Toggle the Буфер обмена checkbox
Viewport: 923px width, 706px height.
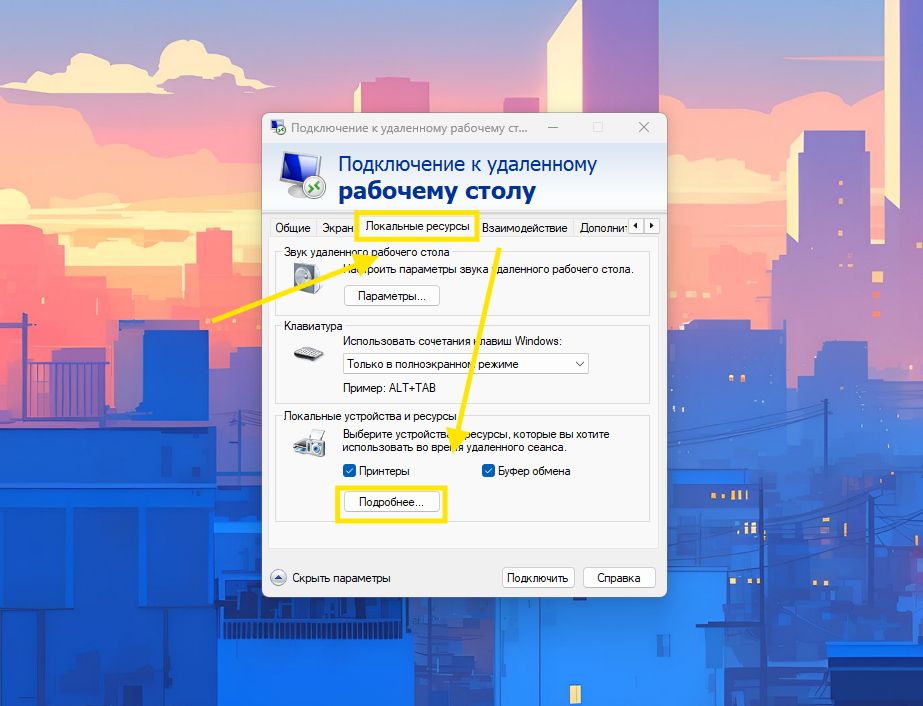pyautogui.click(x=488, y=471)
